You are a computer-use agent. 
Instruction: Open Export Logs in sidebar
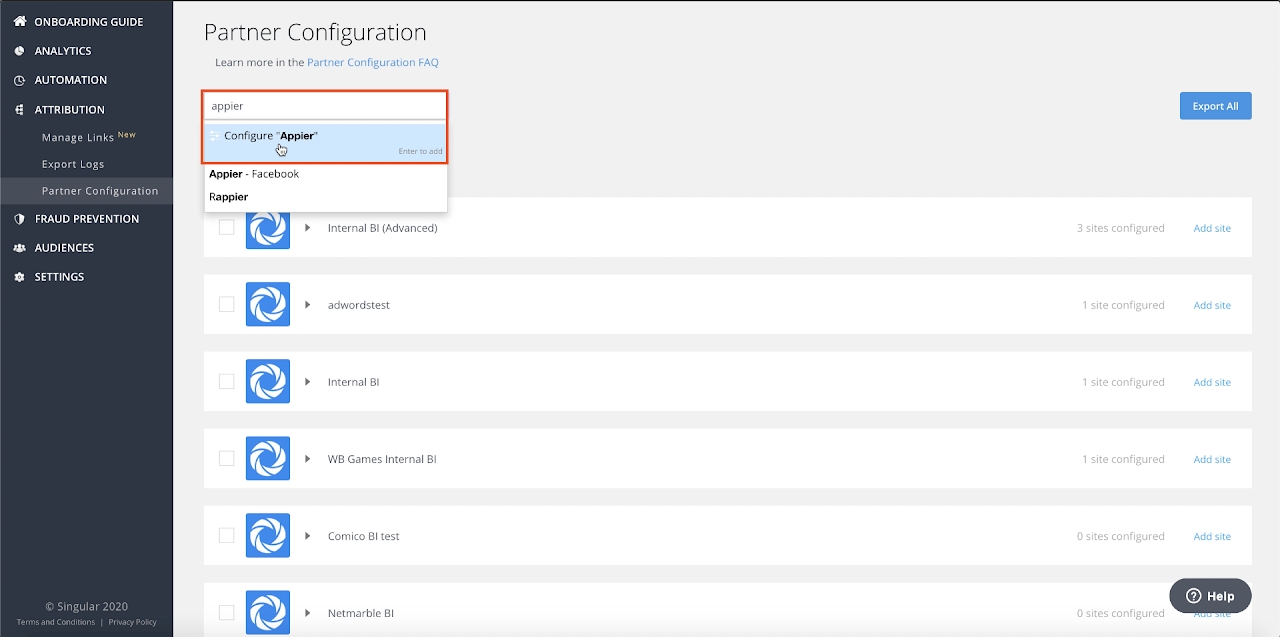[73, 164]
